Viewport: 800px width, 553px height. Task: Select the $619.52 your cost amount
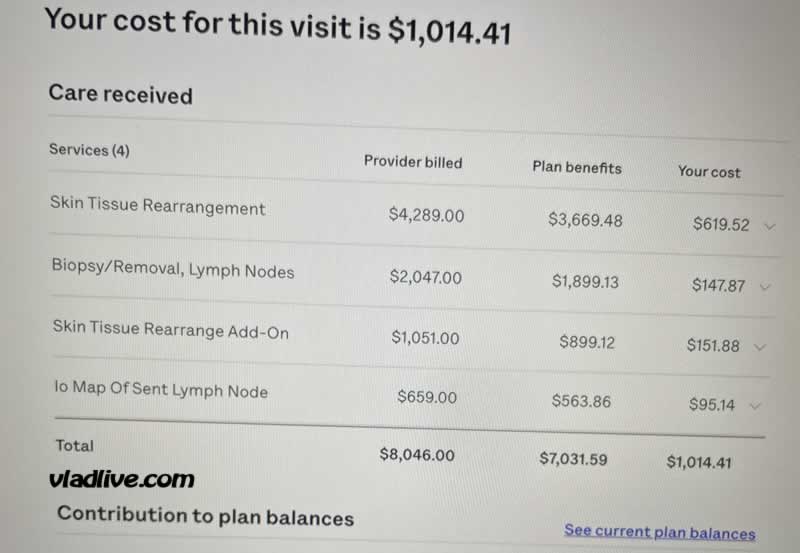pyautogui.click(x=721, y=224)
